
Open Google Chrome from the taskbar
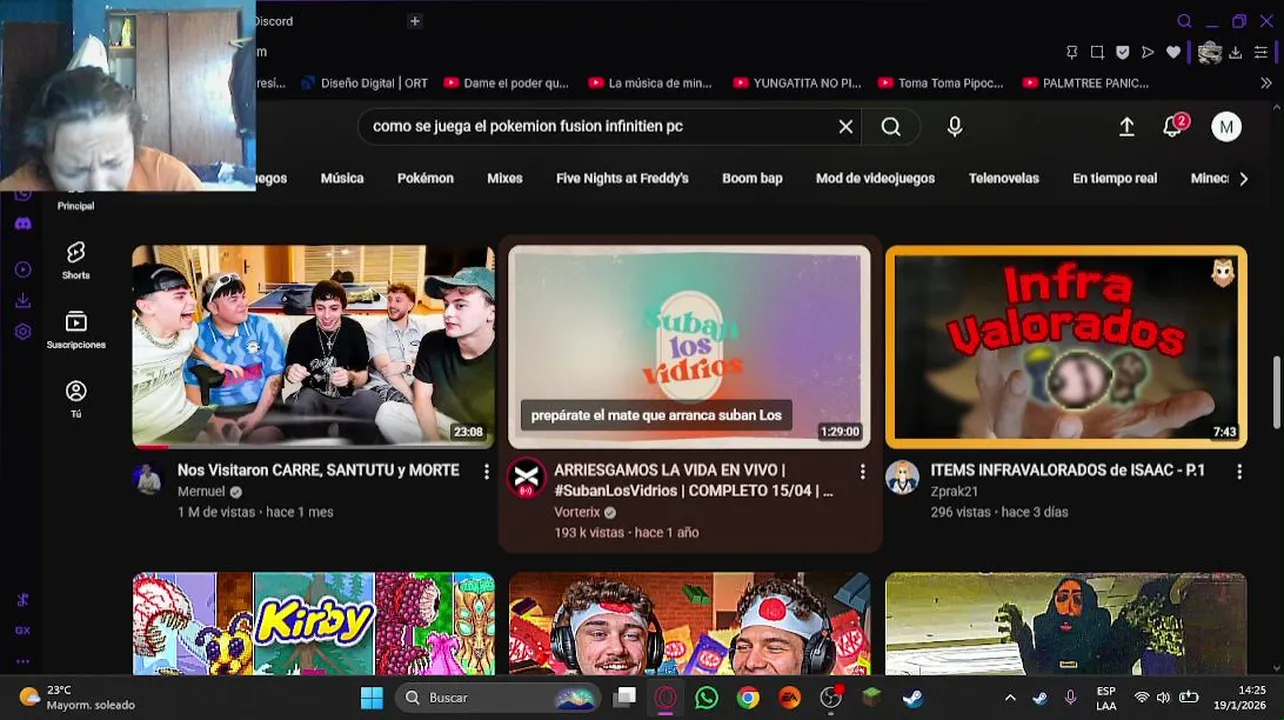[748, 697]
